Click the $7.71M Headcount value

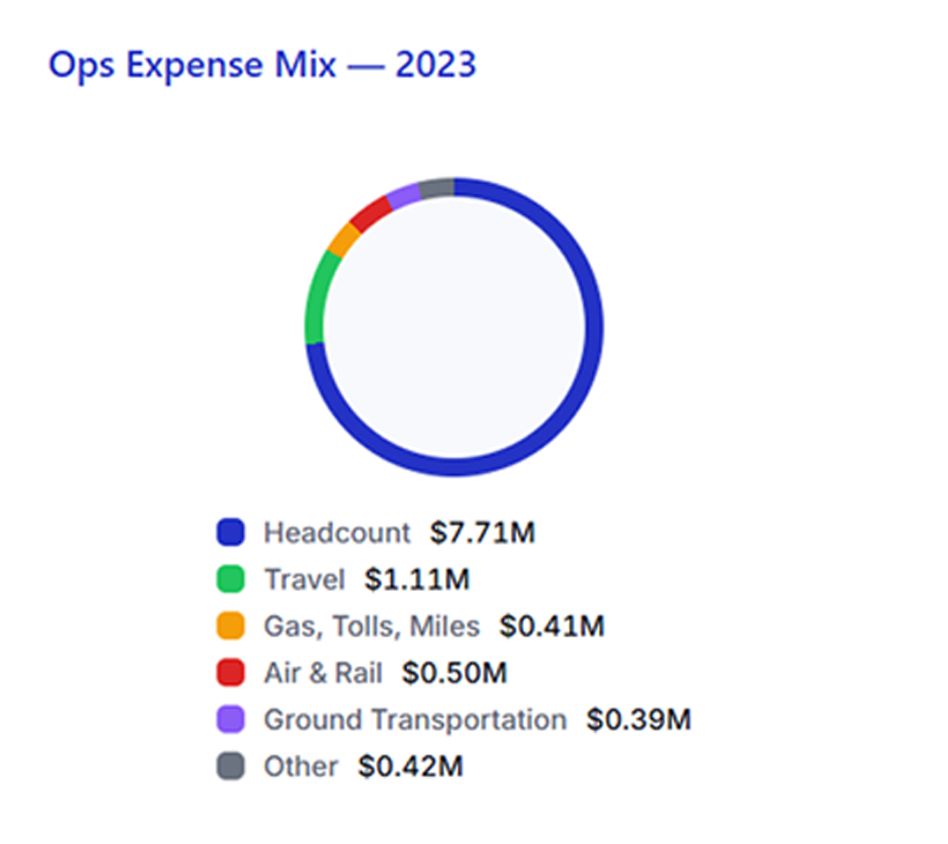483,533
